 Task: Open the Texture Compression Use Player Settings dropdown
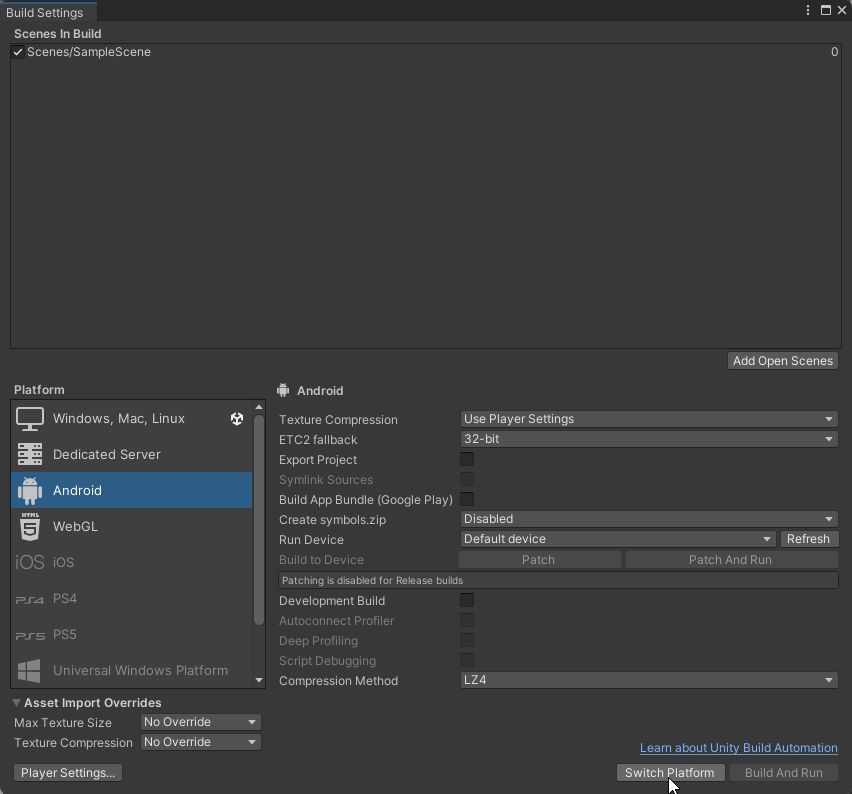[649, 419]
